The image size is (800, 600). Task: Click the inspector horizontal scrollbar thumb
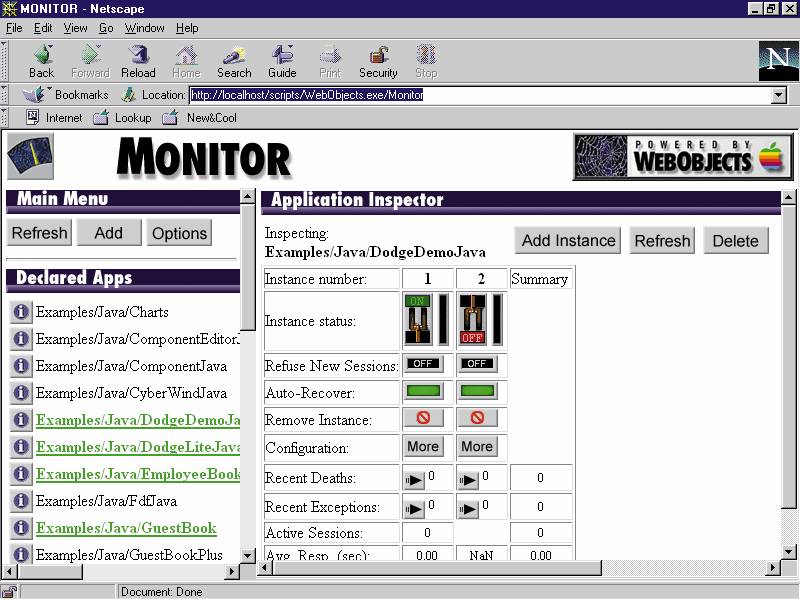pos(435,567)
